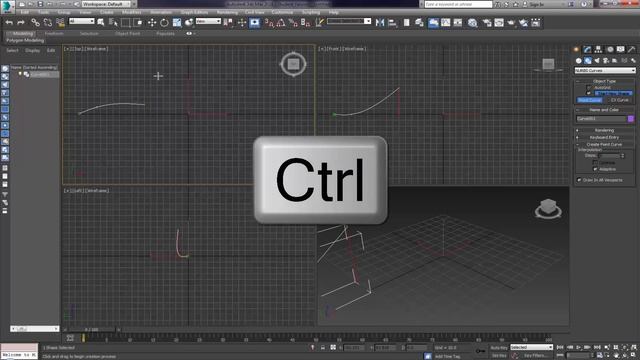Click the Play Animation button
The width and height of the screenshot is (640, 360).
[578, 347]
